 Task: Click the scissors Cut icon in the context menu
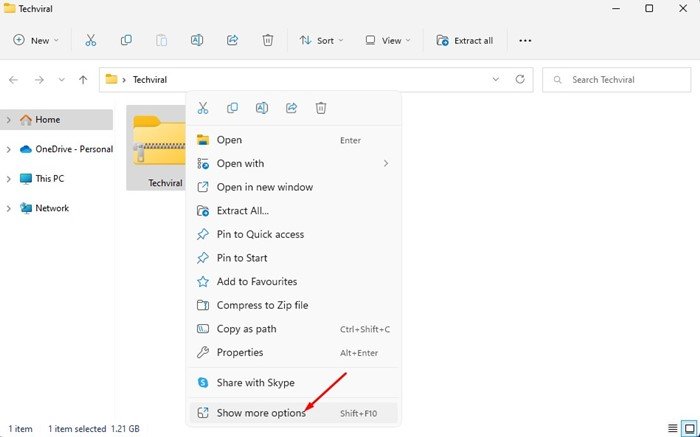click(x=203, y=108)
